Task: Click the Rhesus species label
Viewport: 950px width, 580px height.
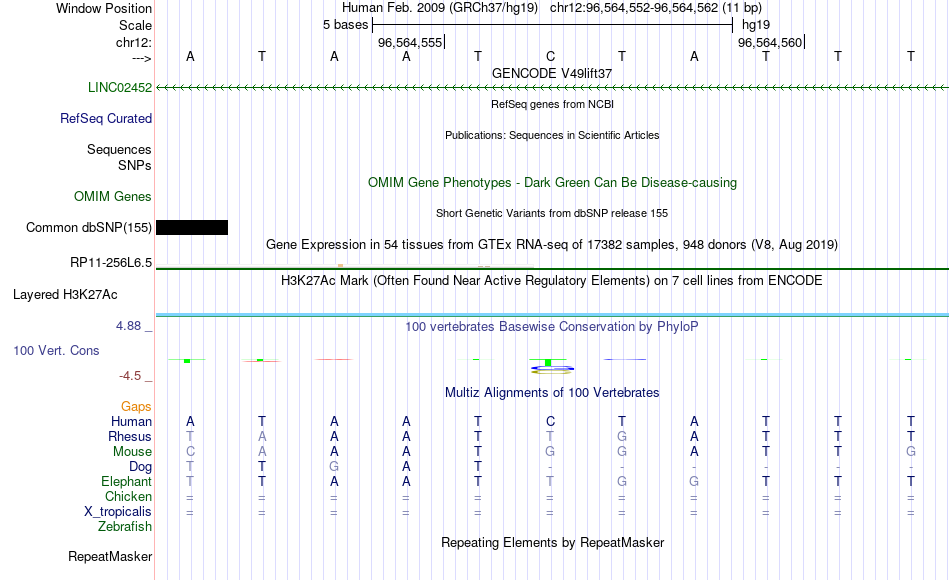Action: click(130, 436)
